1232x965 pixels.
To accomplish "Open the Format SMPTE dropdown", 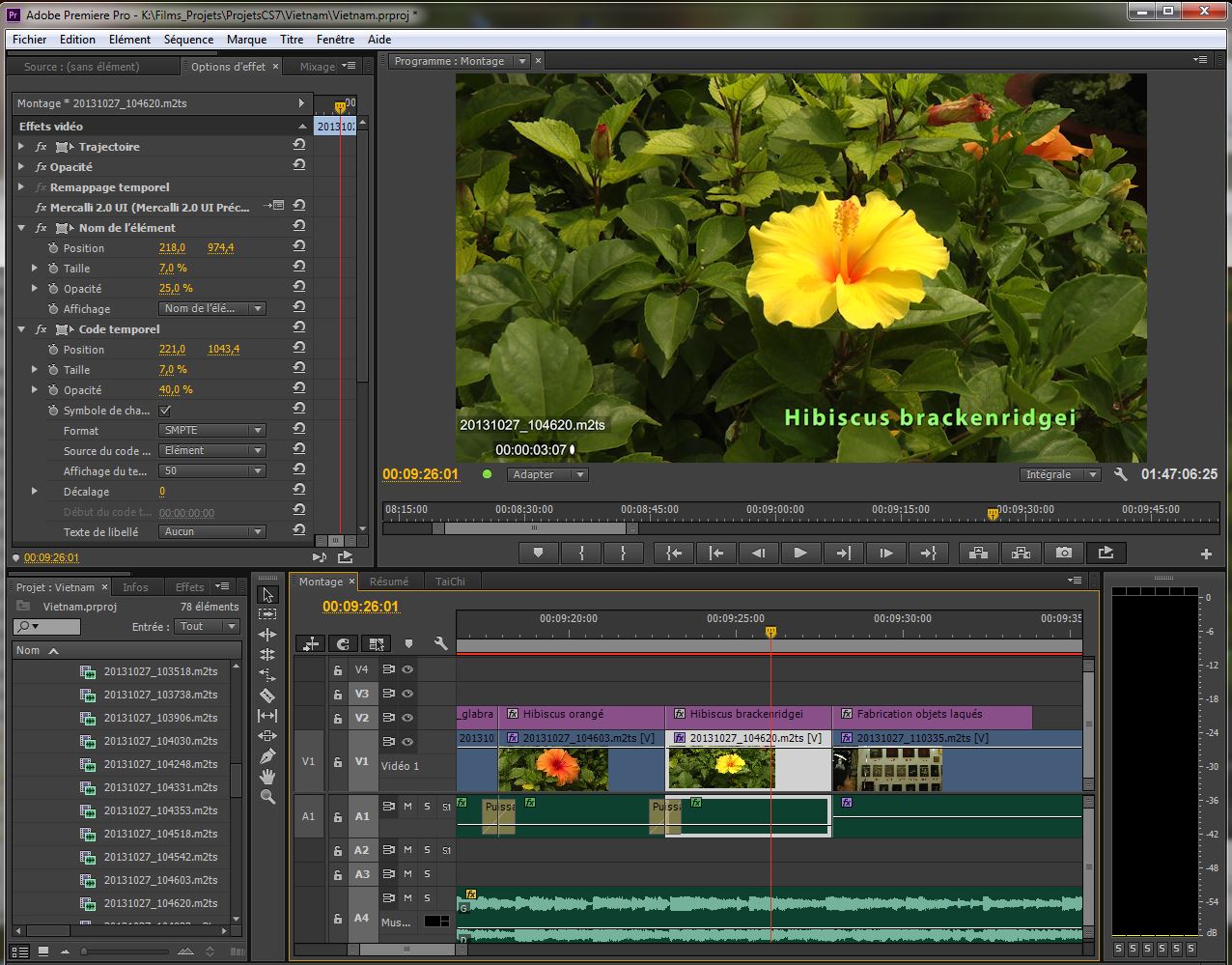I will click(x=211, y=431).
